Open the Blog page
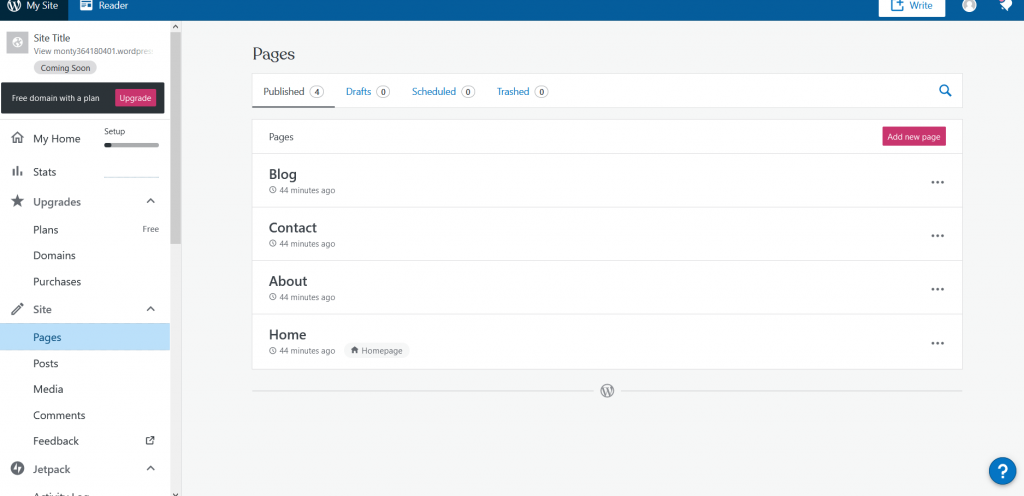The width and height of the screenshot is (1024, 496). 283,174
